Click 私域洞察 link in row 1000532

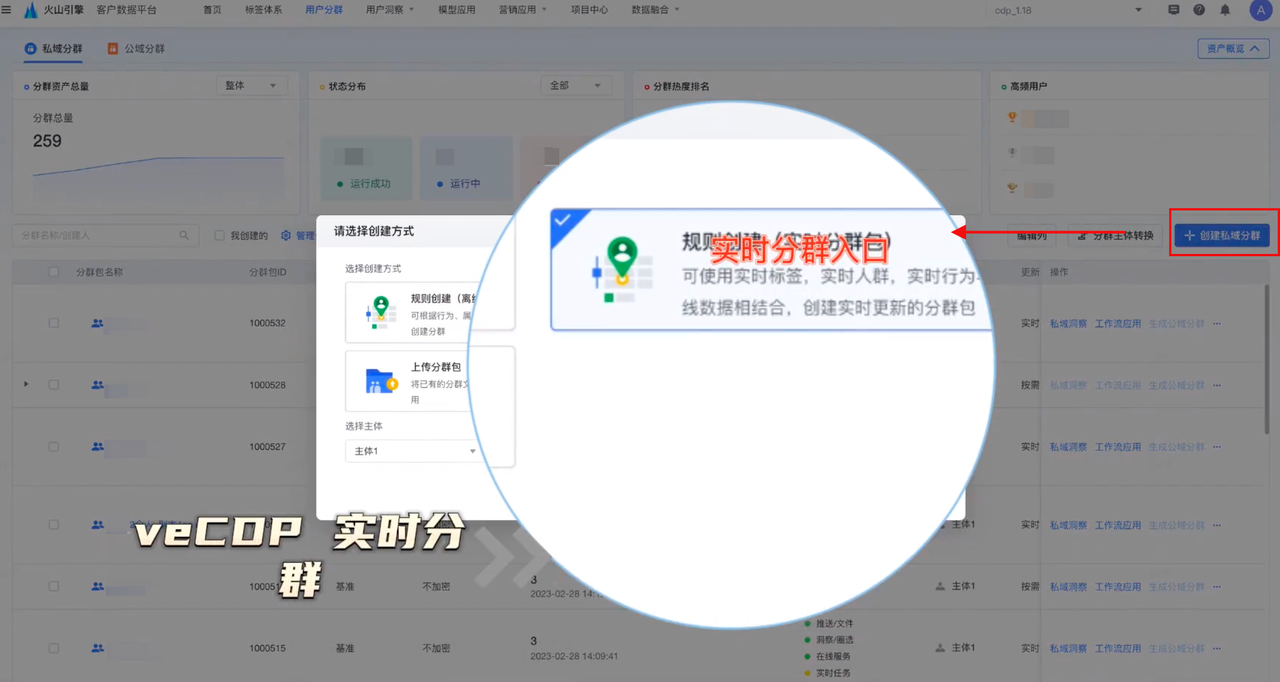(x=1068, y=324)
